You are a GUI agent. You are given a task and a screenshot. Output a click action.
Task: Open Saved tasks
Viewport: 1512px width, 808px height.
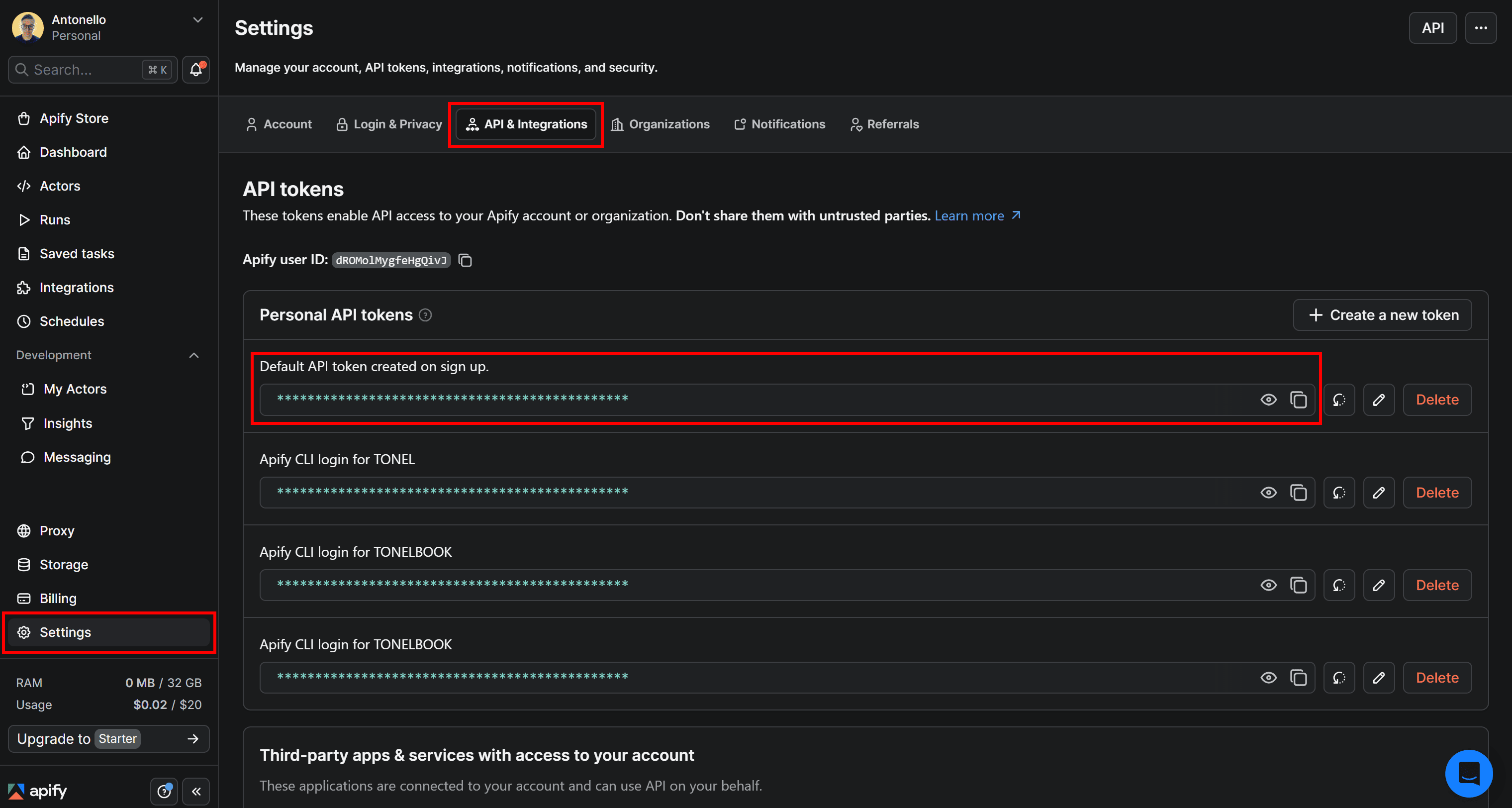point(108,254)
